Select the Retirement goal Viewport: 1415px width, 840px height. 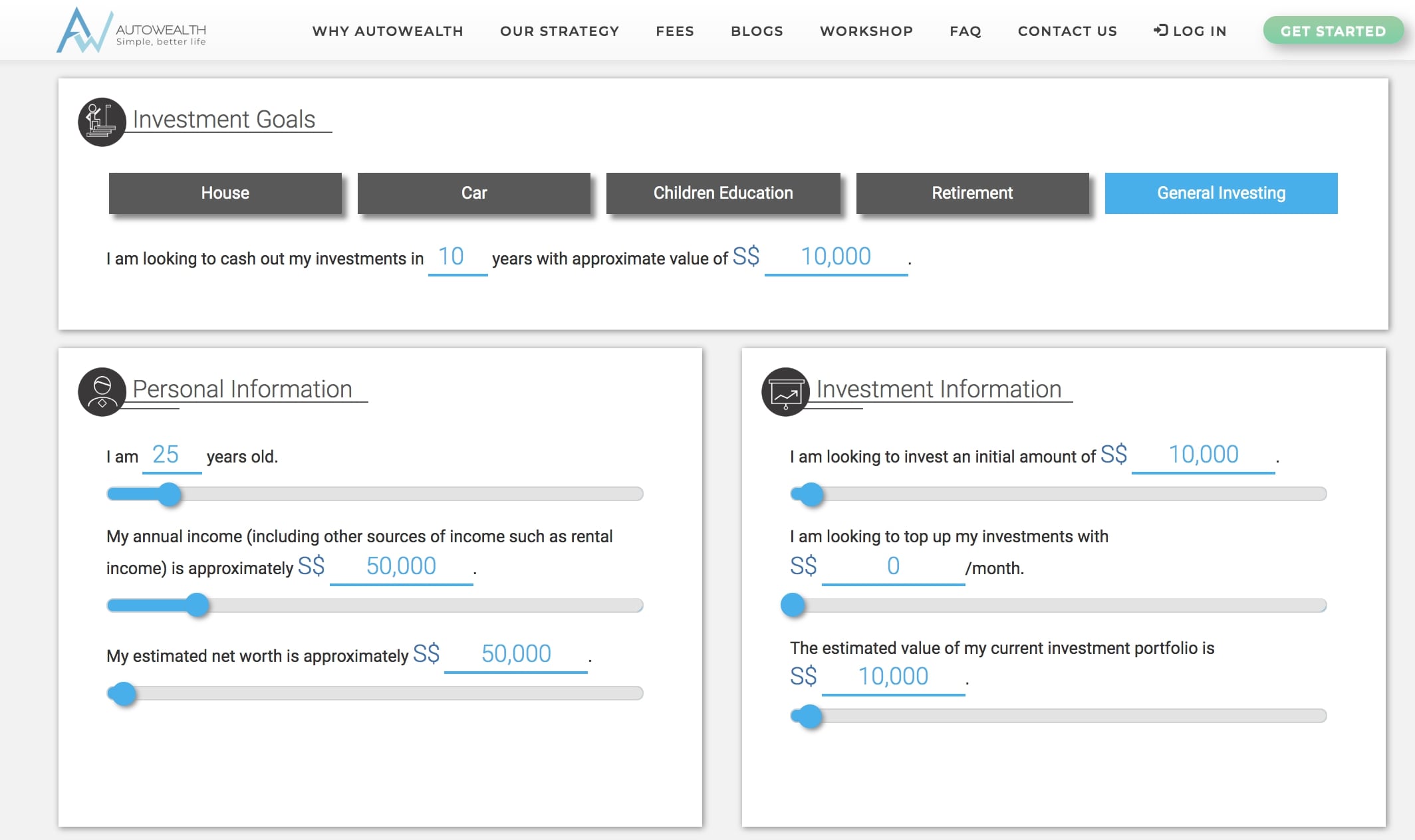click(972, 193)
